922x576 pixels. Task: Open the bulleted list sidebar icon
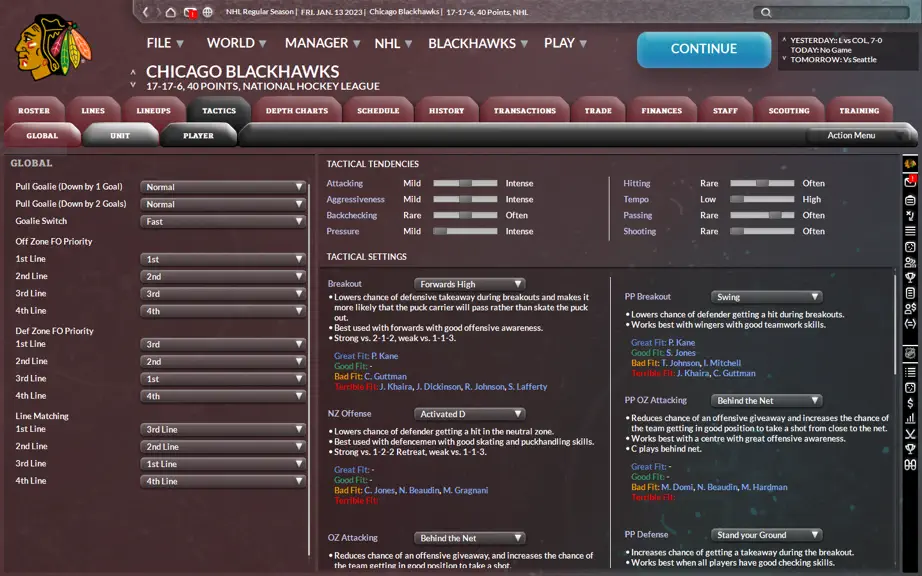tap(910, 372)
